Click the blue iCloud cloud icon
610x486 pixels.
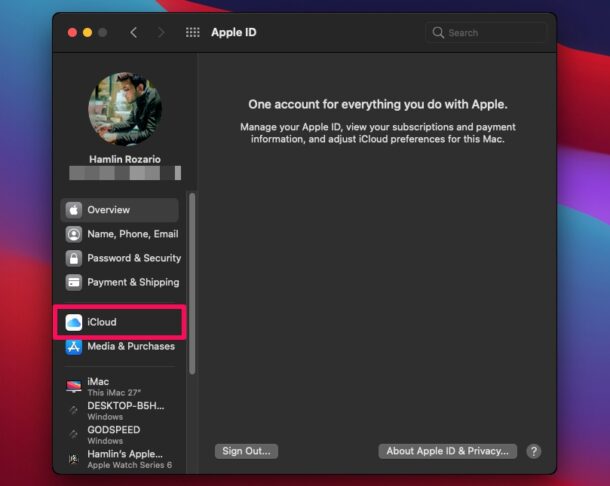(x=74, y=322)
